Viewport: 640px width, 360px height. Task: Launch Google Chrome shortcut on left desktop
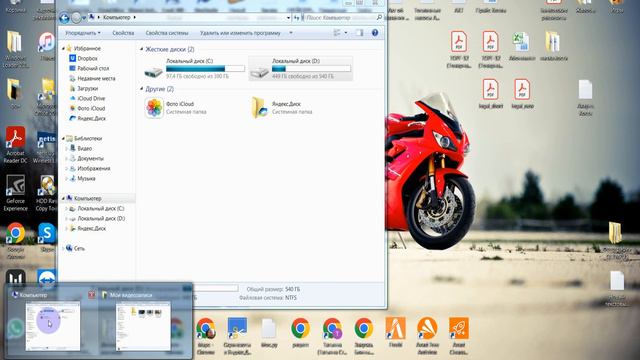click(16, 241)
